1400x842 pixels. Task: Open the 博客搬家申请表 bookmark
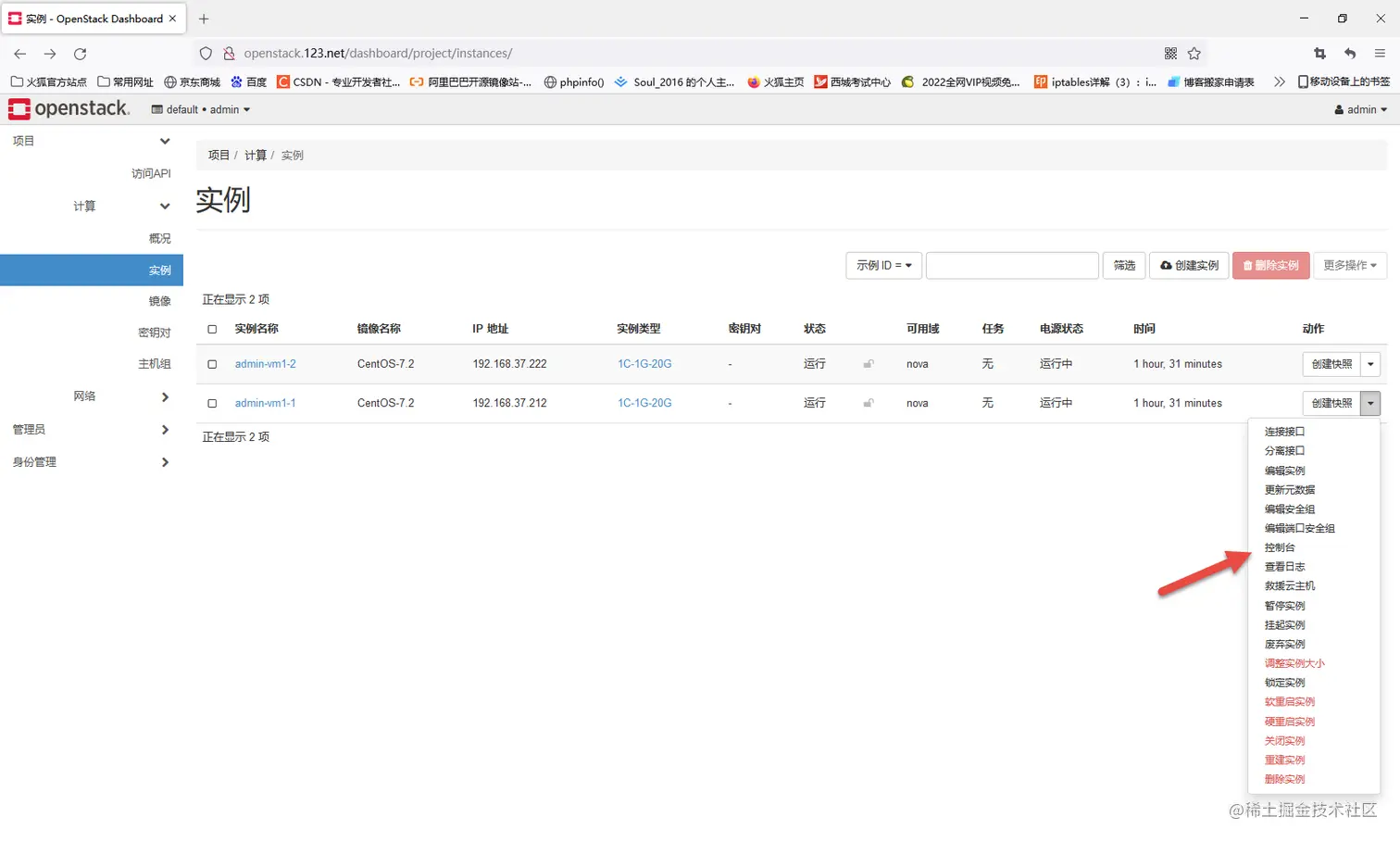coord(1211,82)
